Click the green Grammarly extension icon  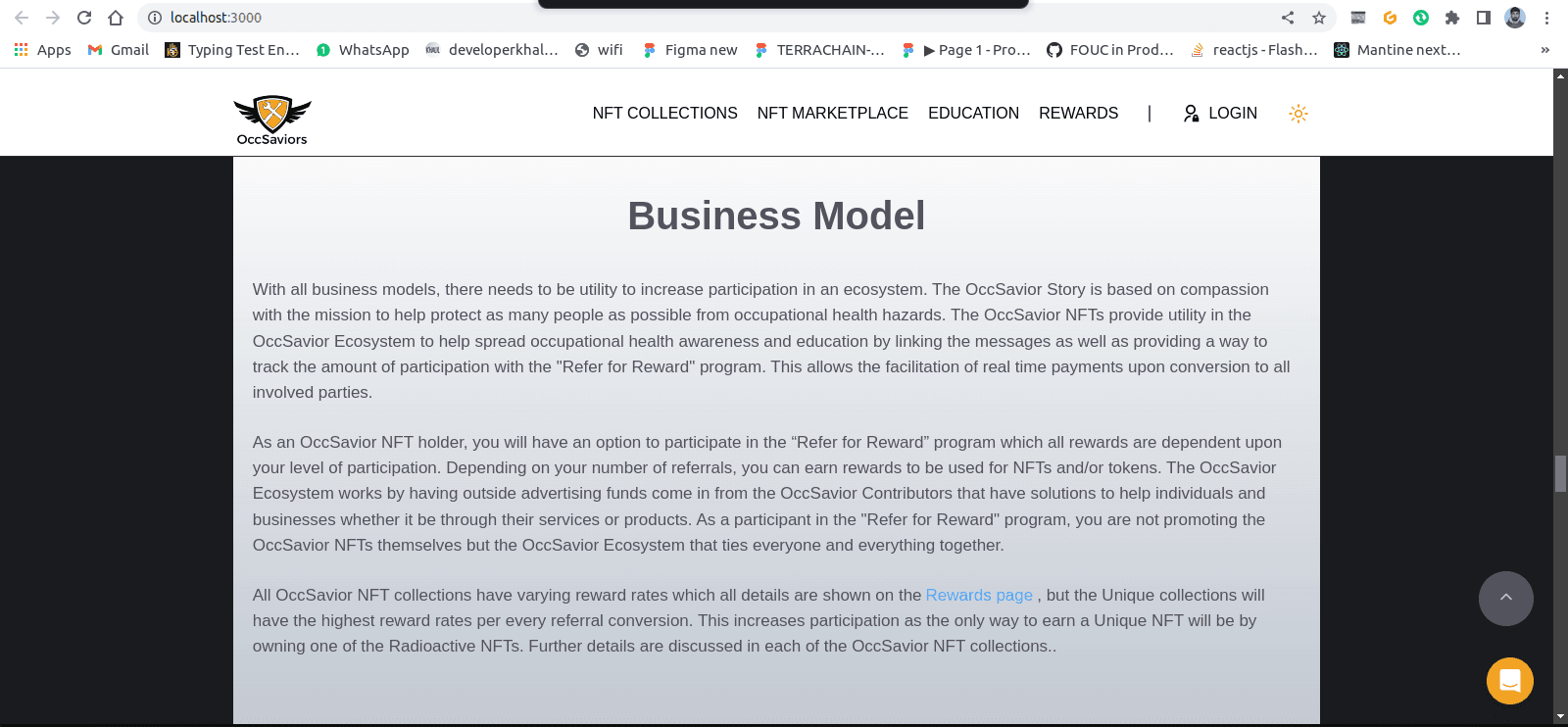1421,18
